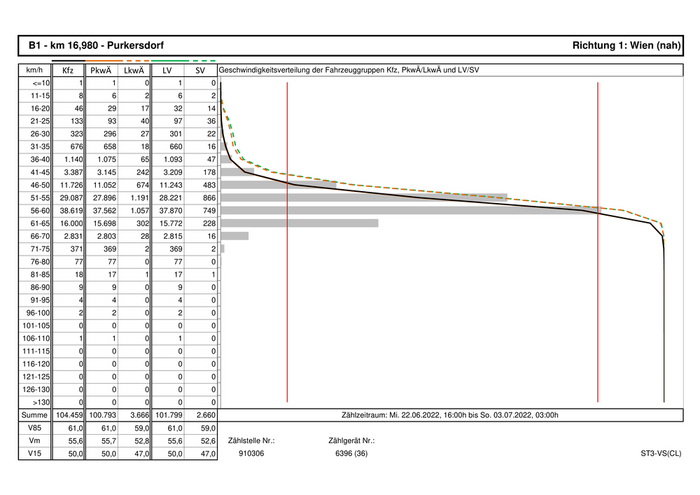This screenshot has height=495, width=700.
Task: Click the right red vertical line in chart
Action: click(x=598, y=240)
